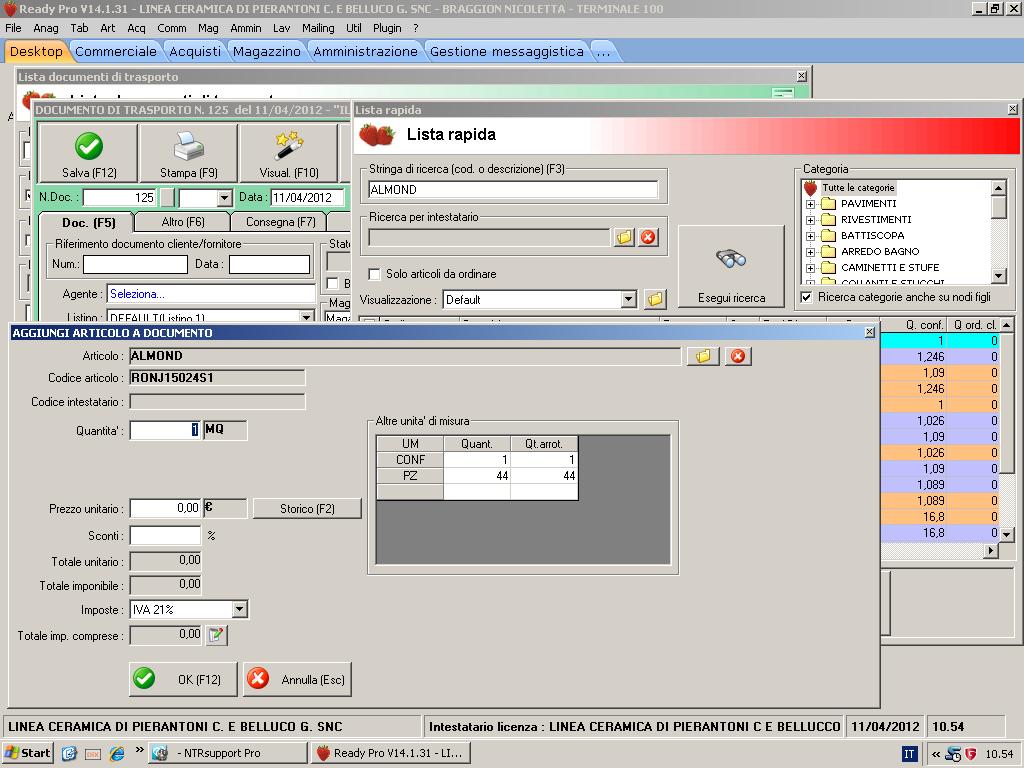Expand ARREDO BAGNO category node
1024x768 pixels.
click(810, 252)
